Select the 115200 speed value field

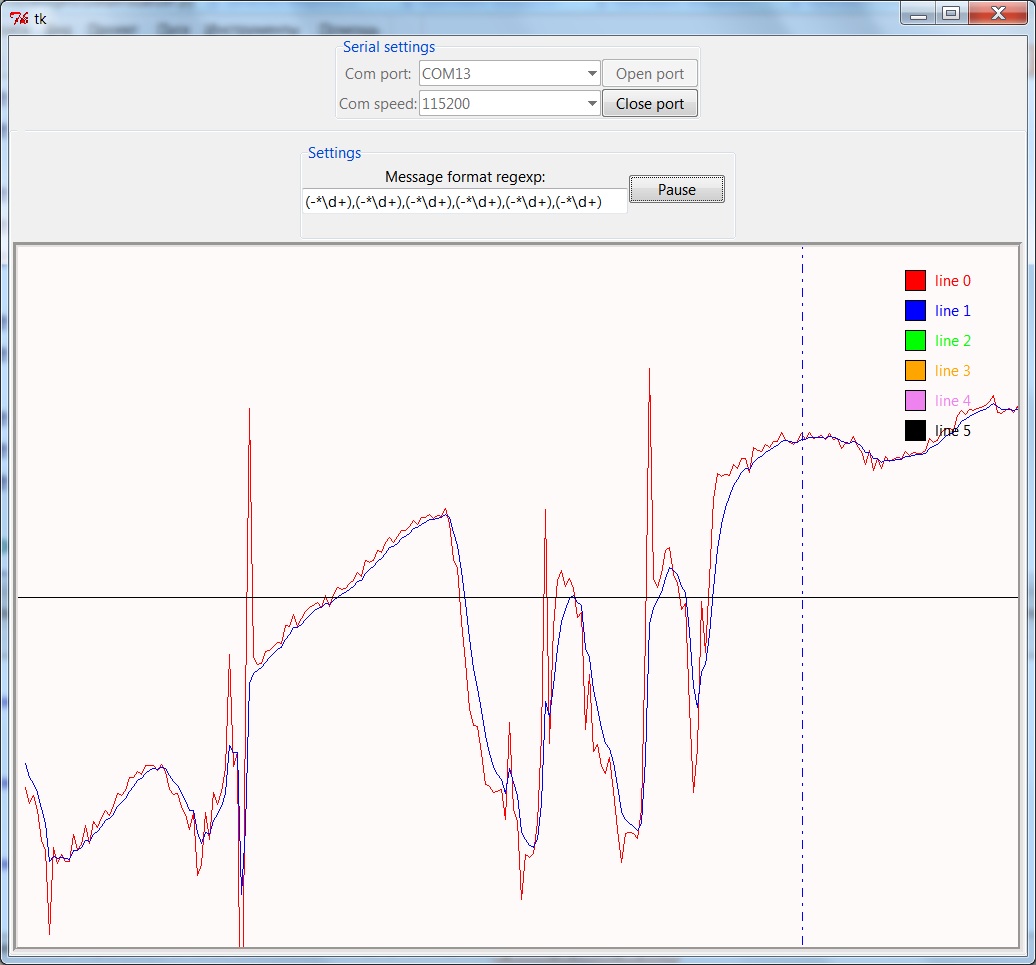(x=500, y=104)
